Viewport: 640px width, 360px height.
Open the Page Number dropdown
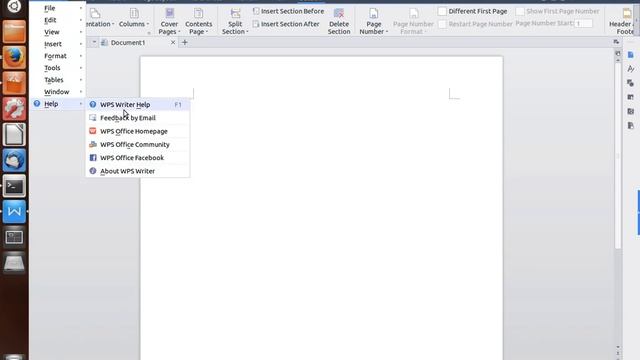373,21
